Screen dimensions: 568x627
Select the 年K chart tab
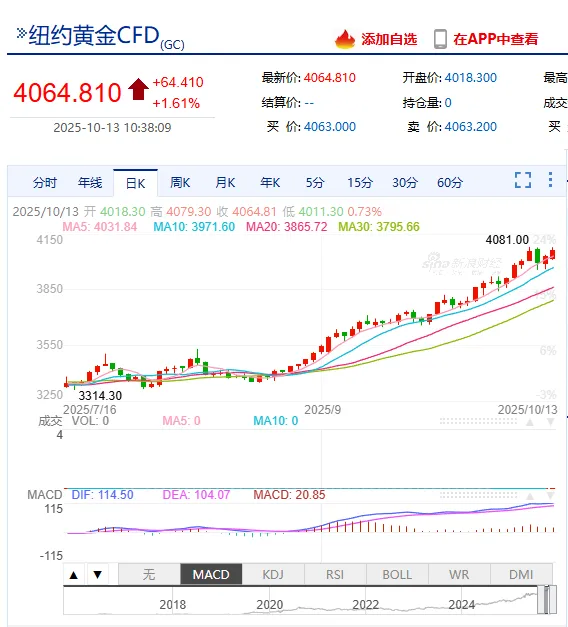pyautogui.click(x=270, y=183)
